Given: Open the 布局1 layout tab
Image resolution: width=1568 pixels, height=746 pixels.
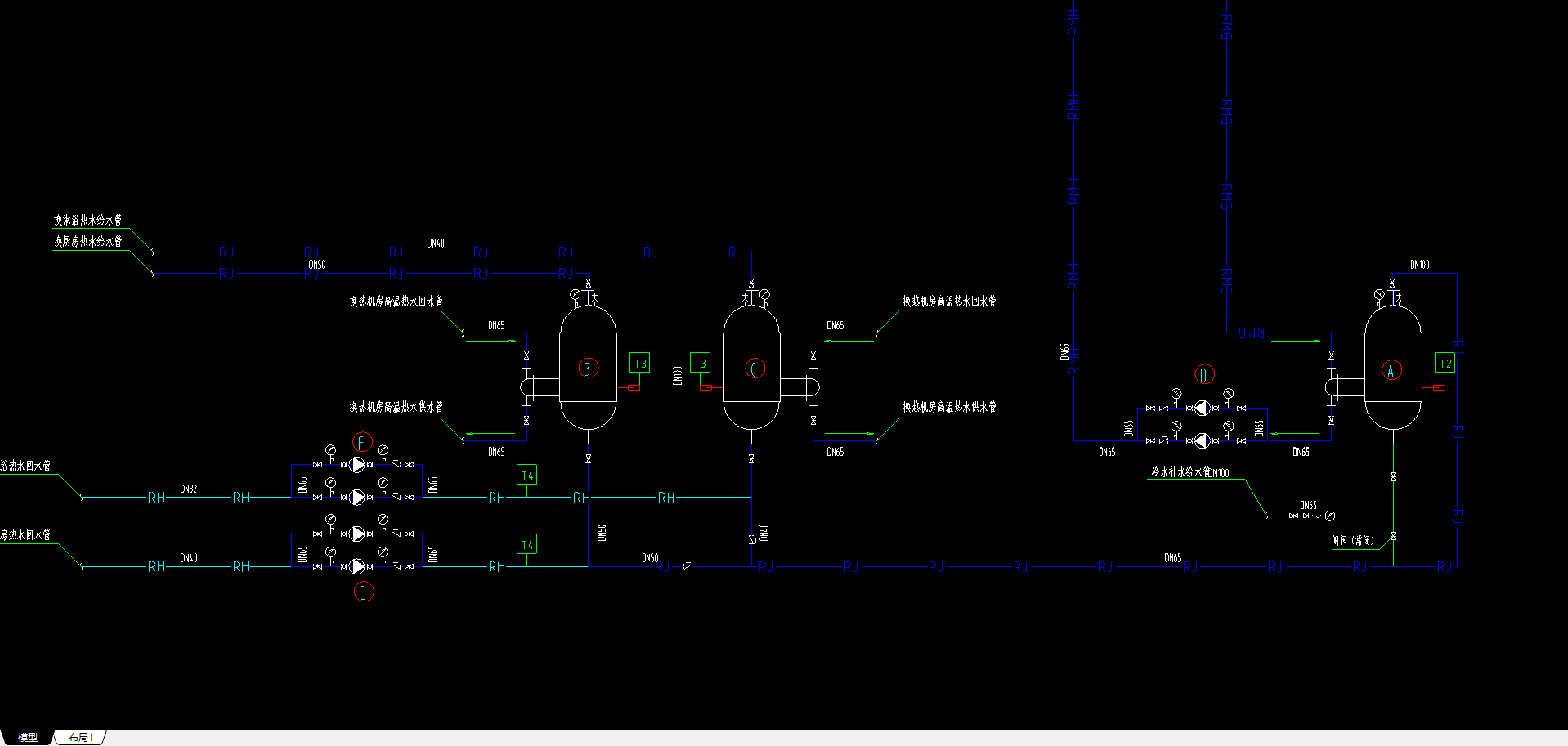Looking at the screenshot, I should 81,737.
